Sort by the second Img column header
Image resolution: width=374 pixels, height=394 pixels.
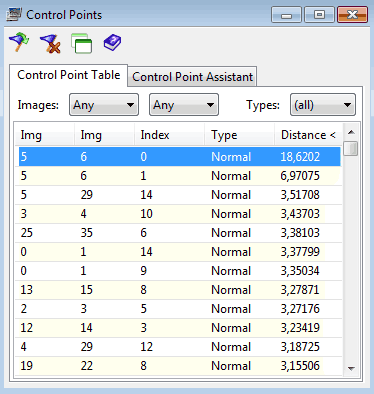coord(104,135)
